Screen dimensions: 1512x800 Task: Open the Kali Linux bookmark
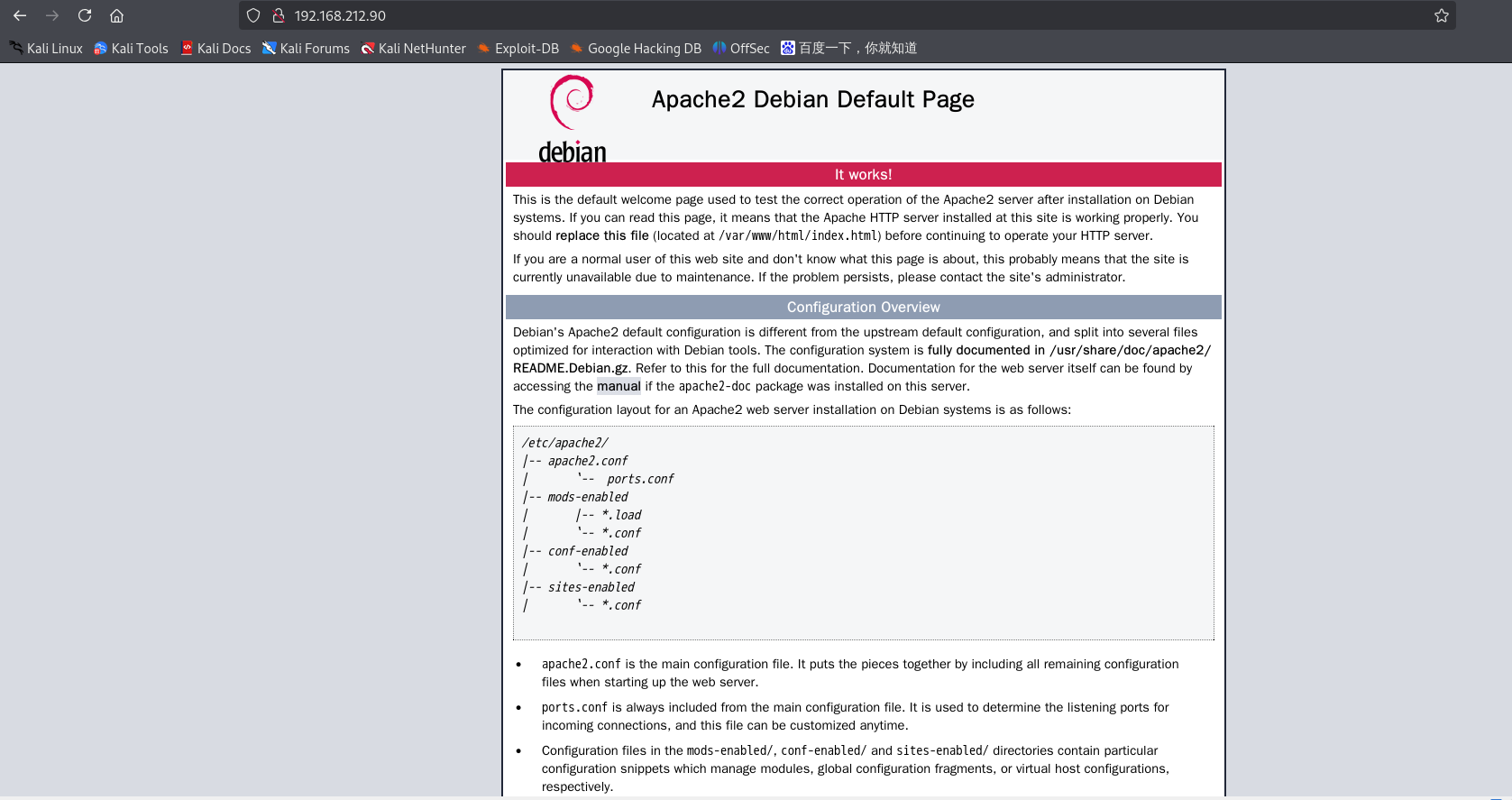pyautogui.click(x=46, y=48)
